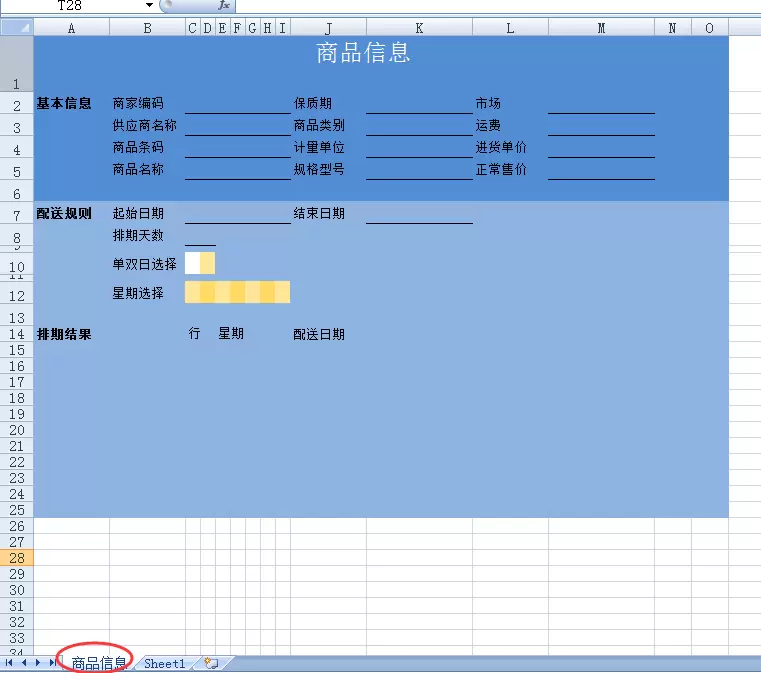Select the 商品信息 sheet tab

[98, 663]
